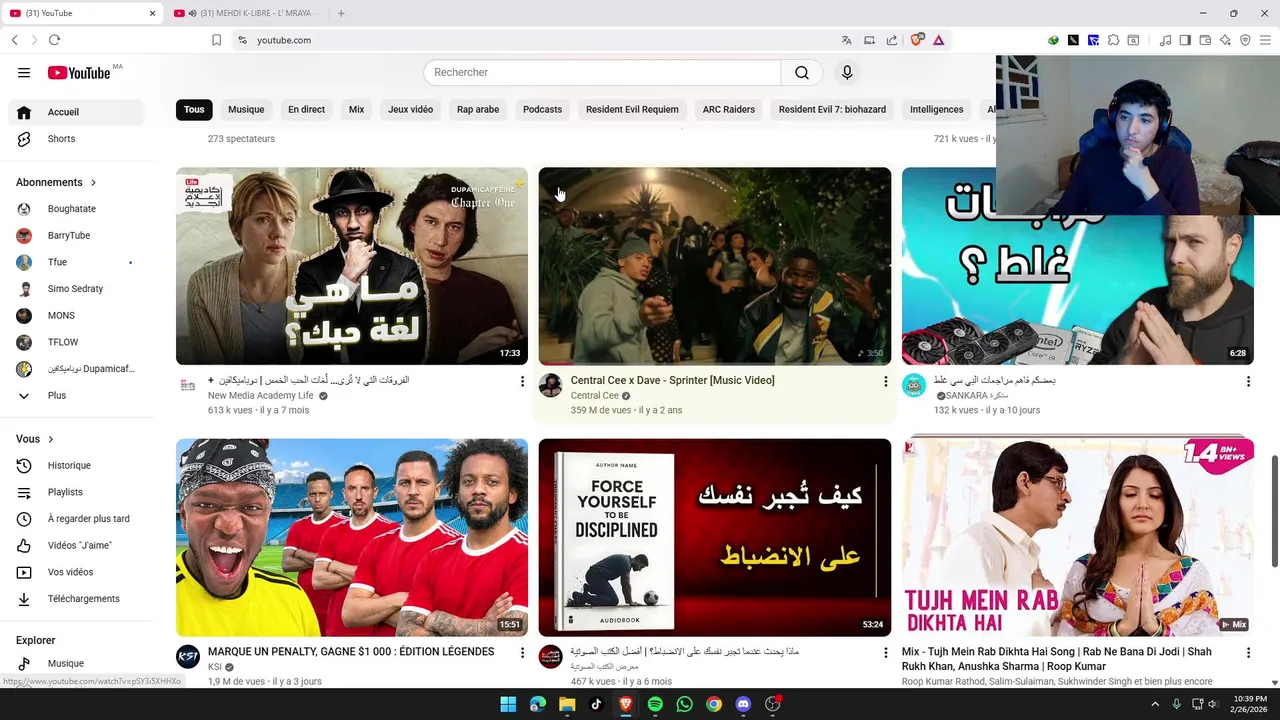Viewport: 1280px width, 720px height.
Task: Click the YouTube logo
Action: pyautogui.click(x=79, y=72)
